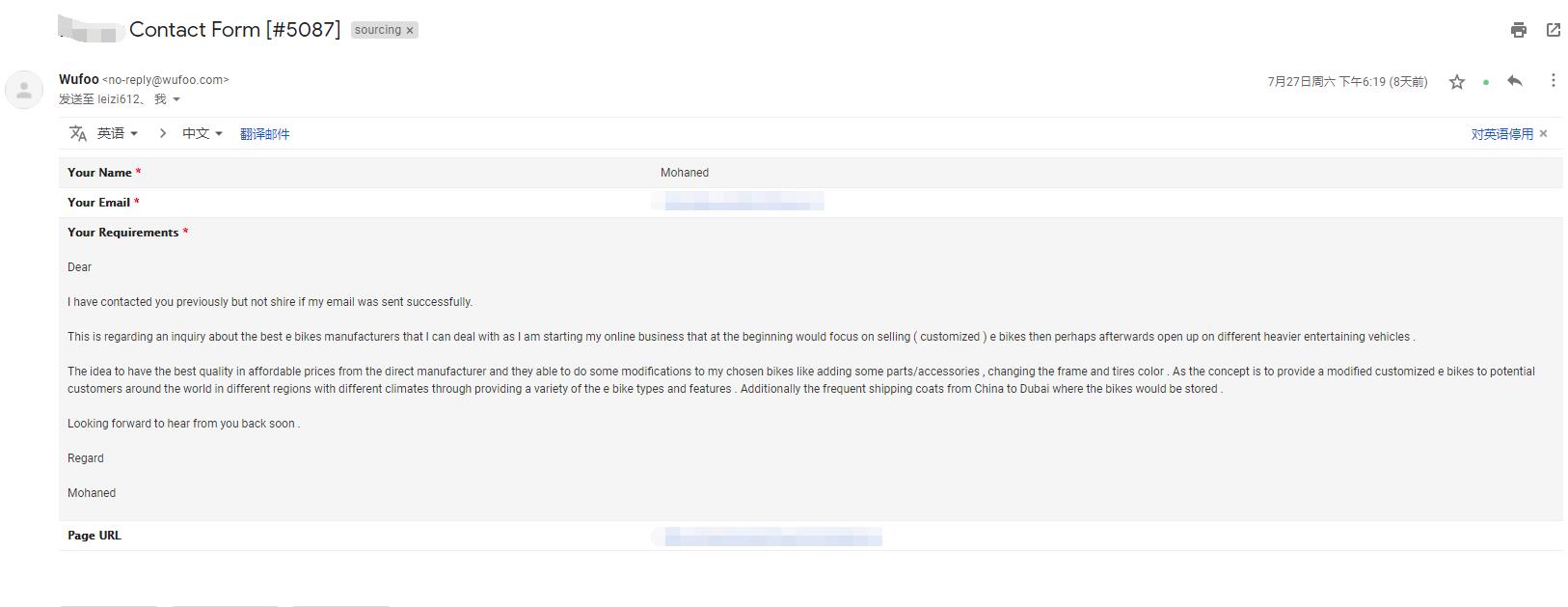1568x607 pixels.
Task: Click the arrow between language selectors
Action: point(162,133)
